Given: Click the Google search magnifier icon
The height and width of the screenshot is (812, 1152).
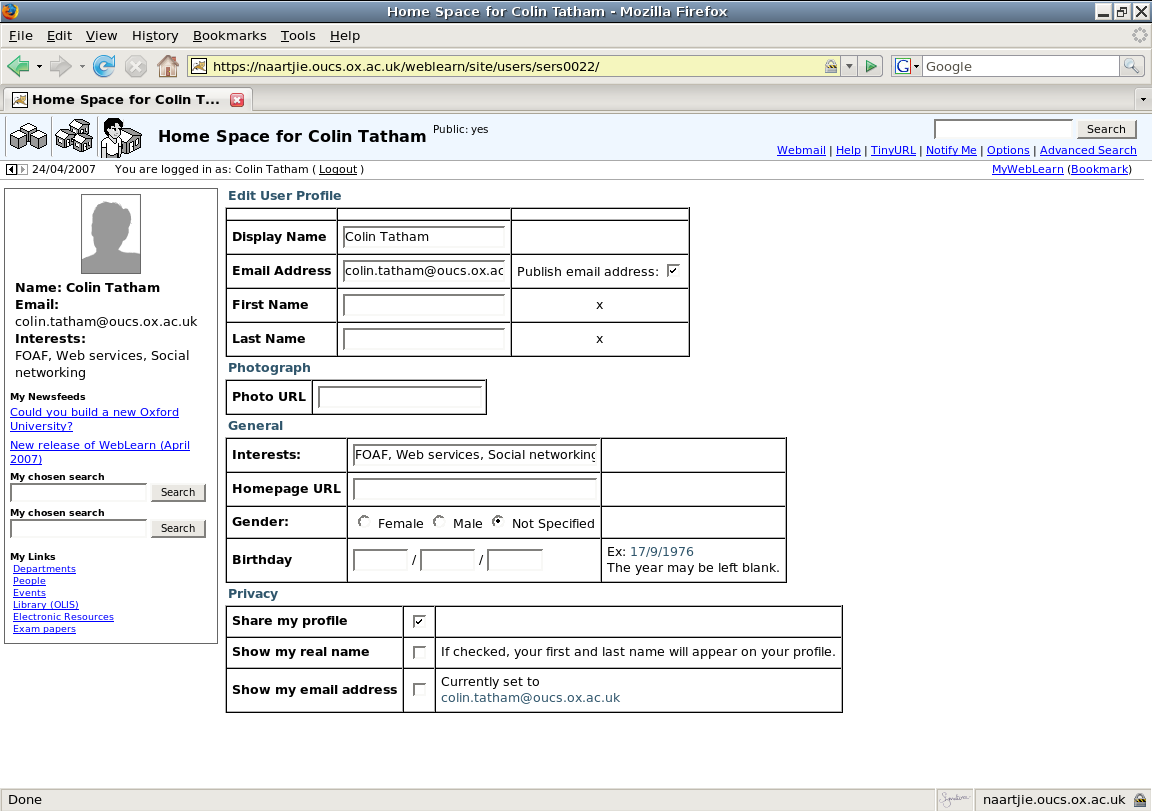Looking at the screenshot, I should point(1132,67).
